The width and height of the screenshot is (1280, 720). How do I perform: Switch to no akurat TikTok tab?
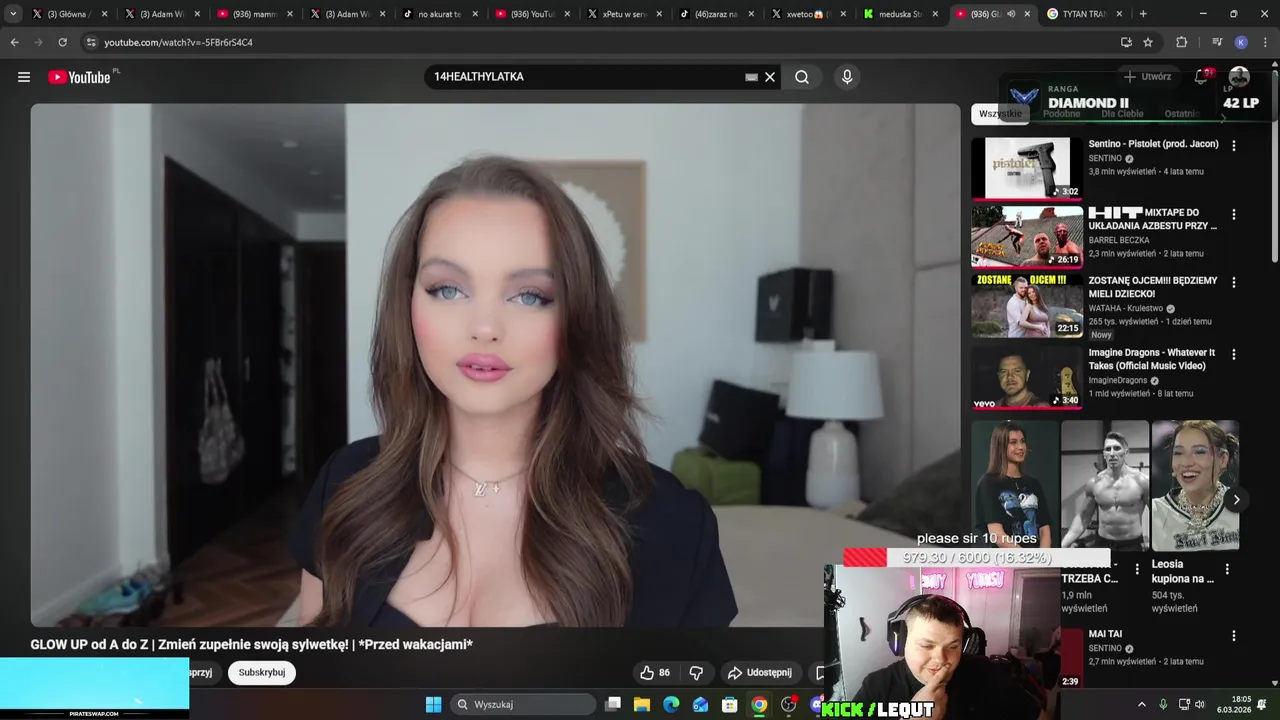[438, 14]
